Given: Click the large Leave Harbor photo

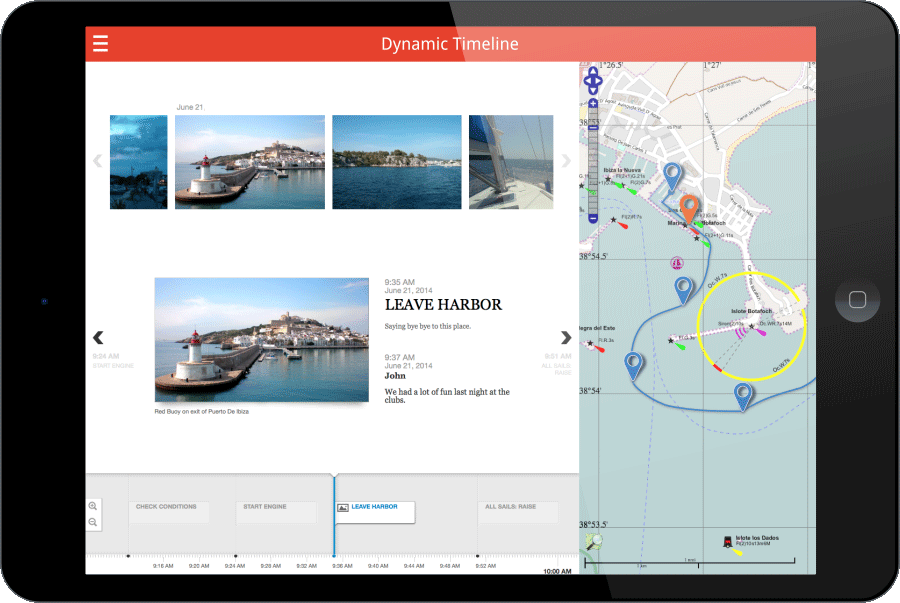Looking at the screenshot, I should 262,340.
